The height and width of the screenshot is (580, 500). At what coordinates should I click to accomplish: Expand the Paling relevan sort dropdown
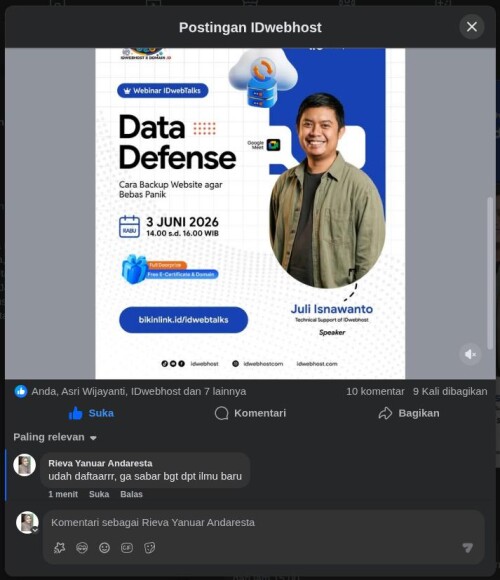coord(55,437)
